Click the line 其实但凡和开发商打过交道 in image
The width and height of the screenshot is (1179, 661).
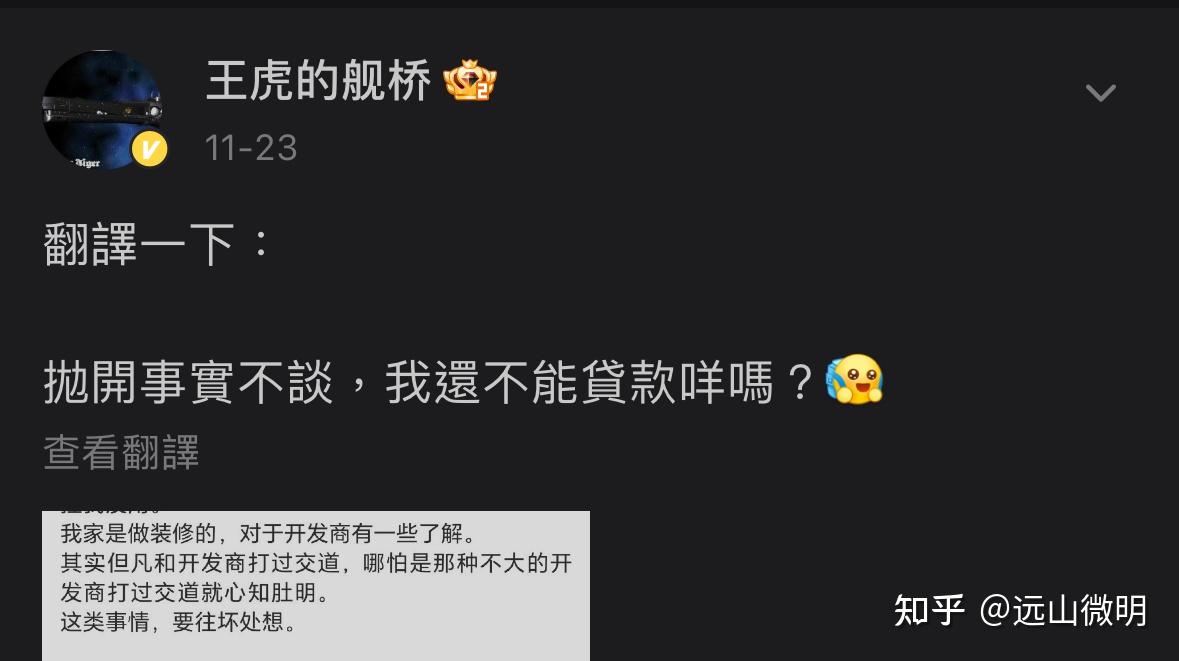click(316, 563)
